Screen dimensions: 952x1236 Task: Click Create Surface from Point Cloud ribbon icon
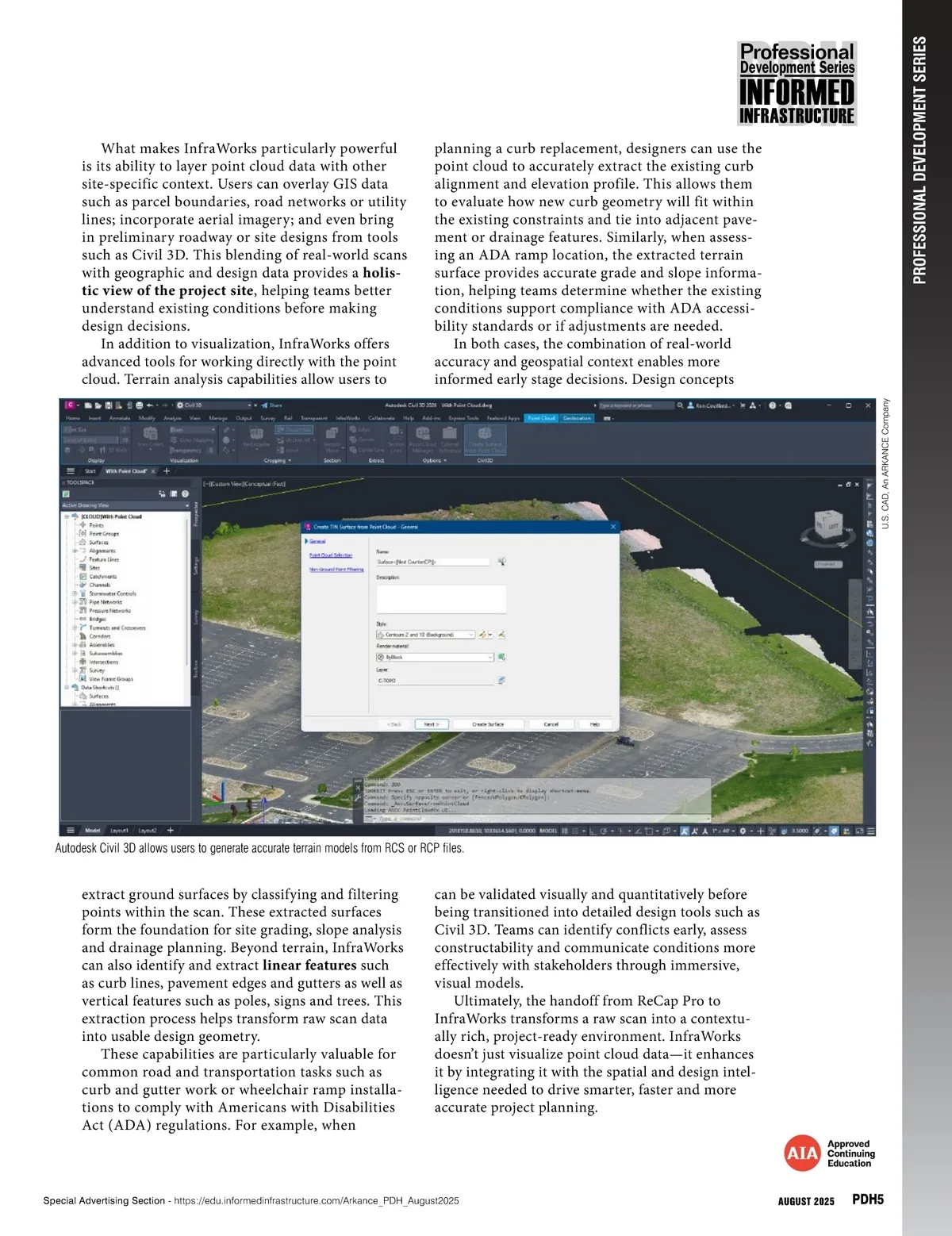click(x=485, y=438)
